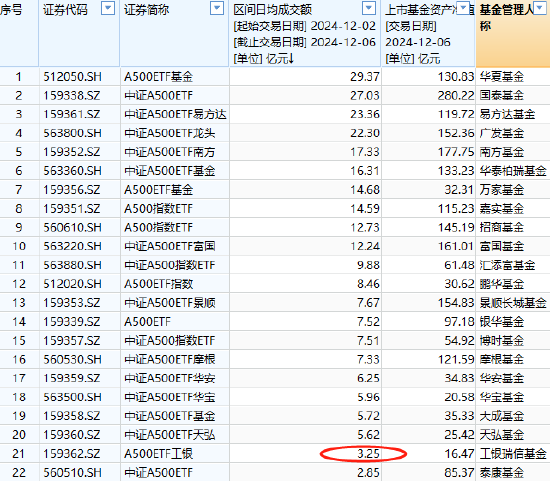Select the name cell 中证A500ETF摩根
Image resolution: width=550 pixels, height=481 pixels.
(x=170, y=359)
